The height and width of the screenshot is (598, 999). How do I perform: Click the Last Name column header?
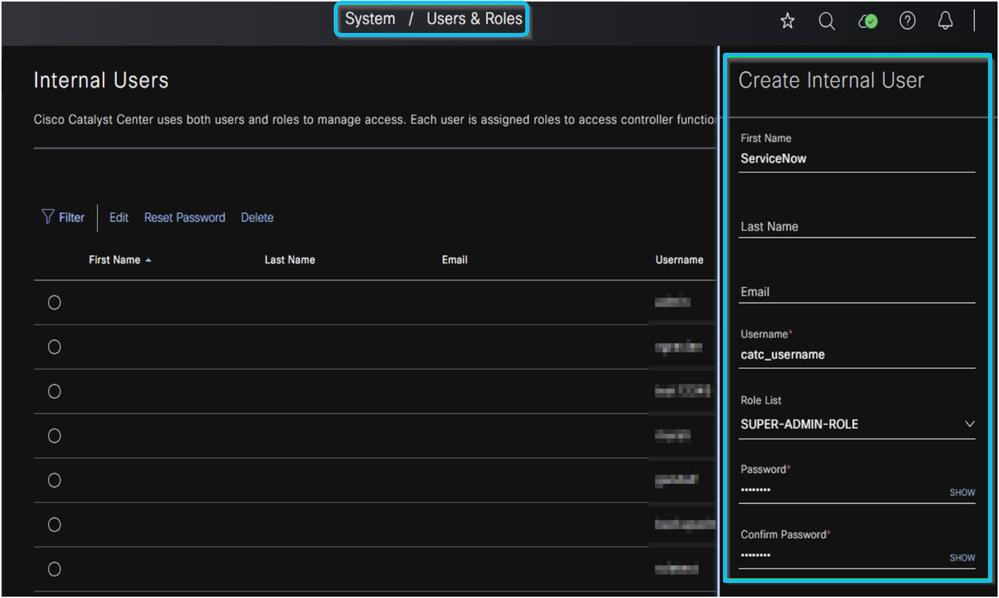[x=290, y=260]
